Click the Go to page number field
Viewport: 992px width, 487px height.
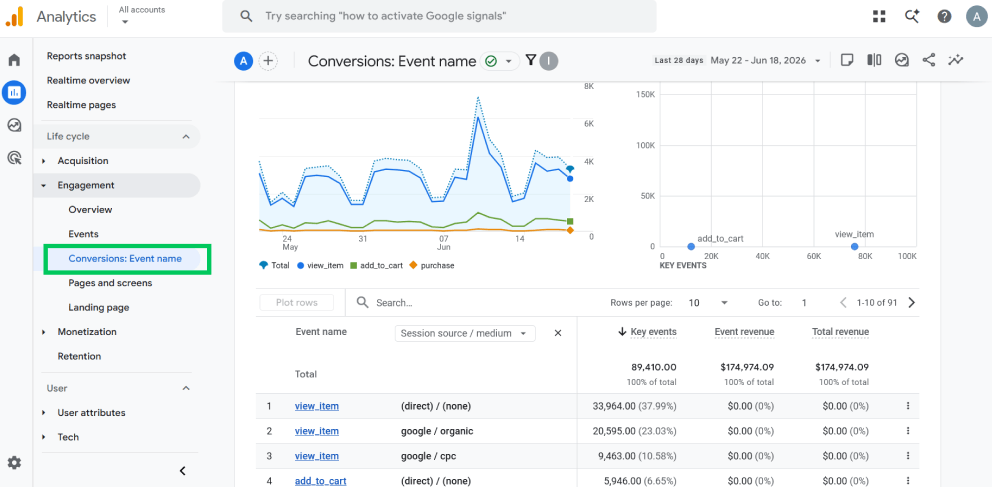pos(804,302)
